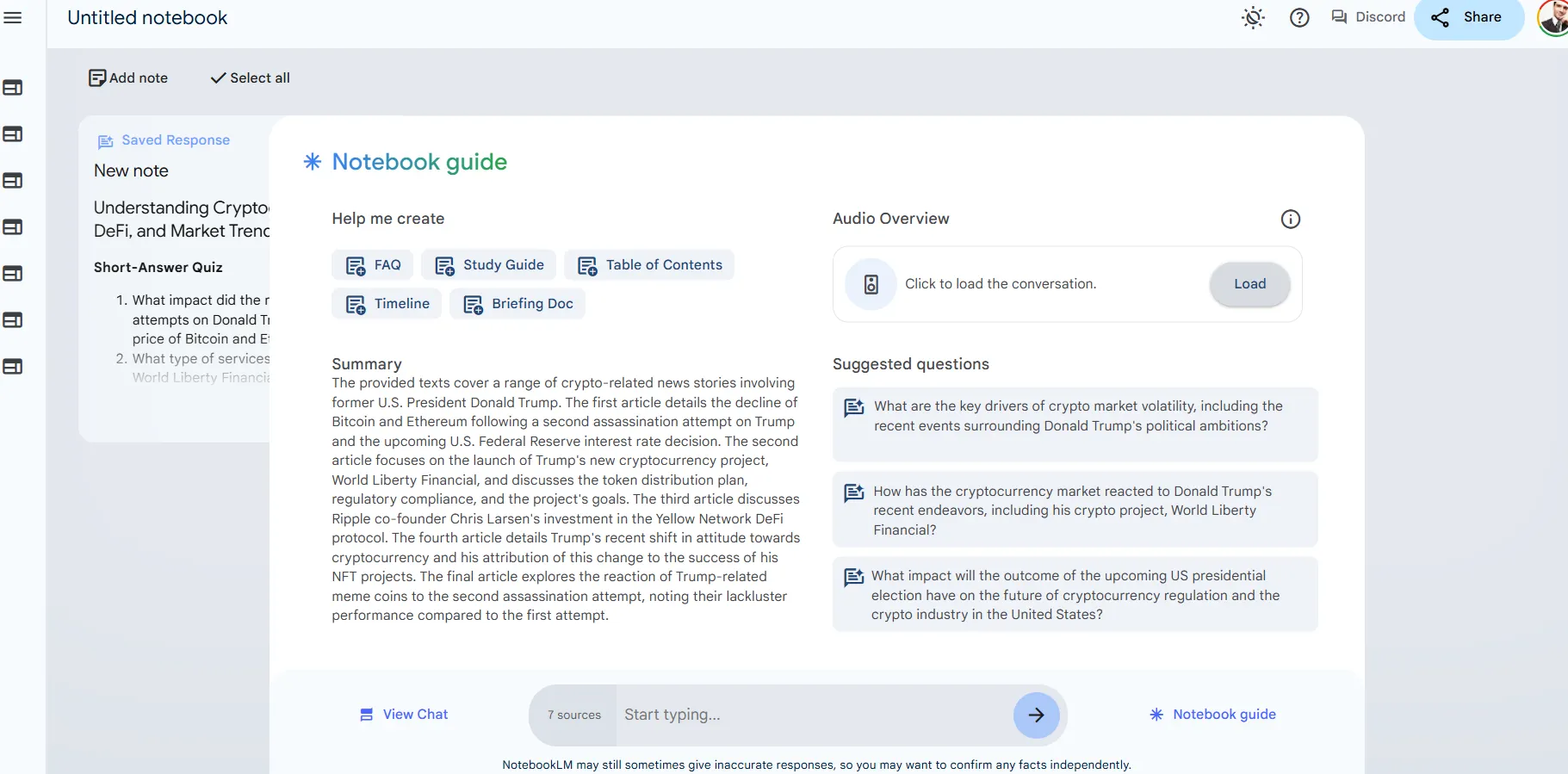Toggle the light/dark theme icon

coord(1253,17)
